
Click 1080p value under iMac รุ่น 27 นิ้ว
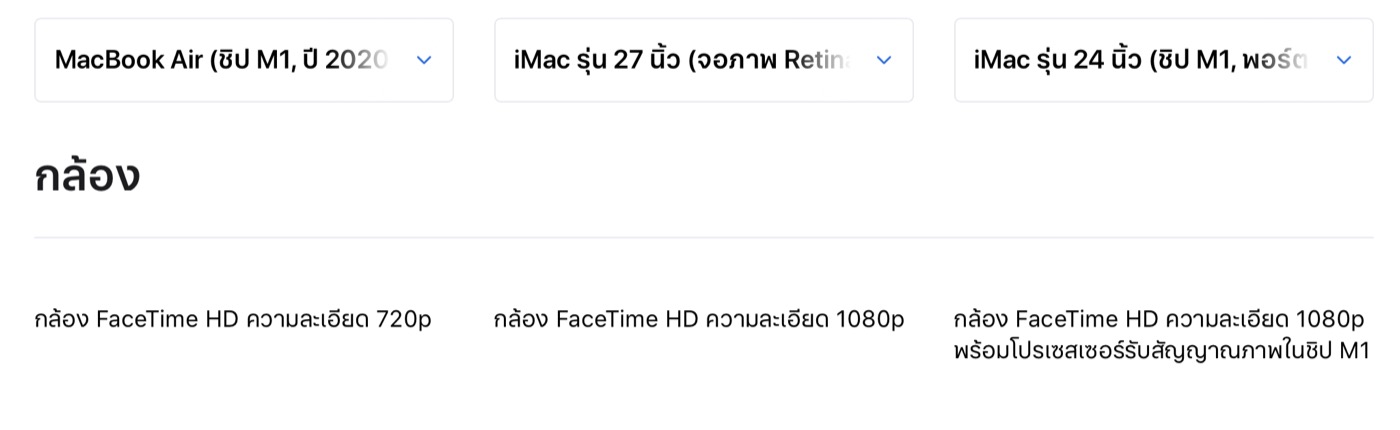[x=870, y=320]
